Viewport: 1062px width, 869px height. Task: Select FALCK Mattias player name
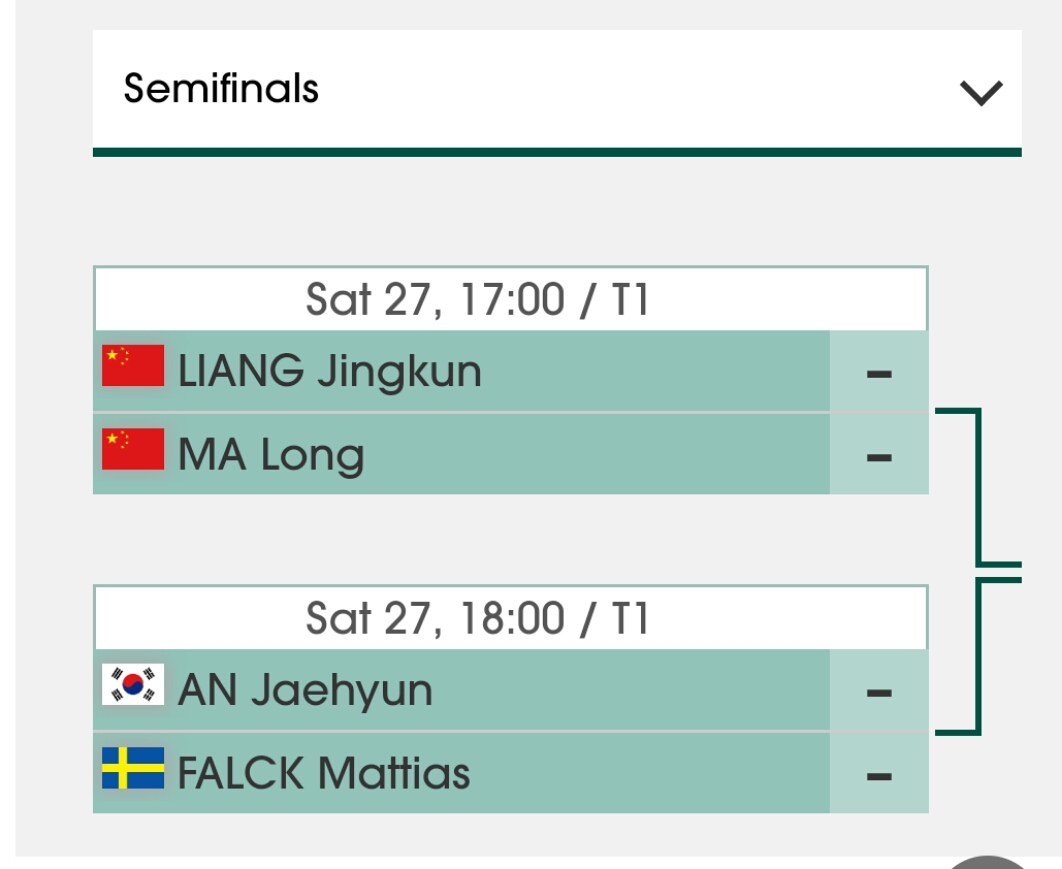pos(324,773)
